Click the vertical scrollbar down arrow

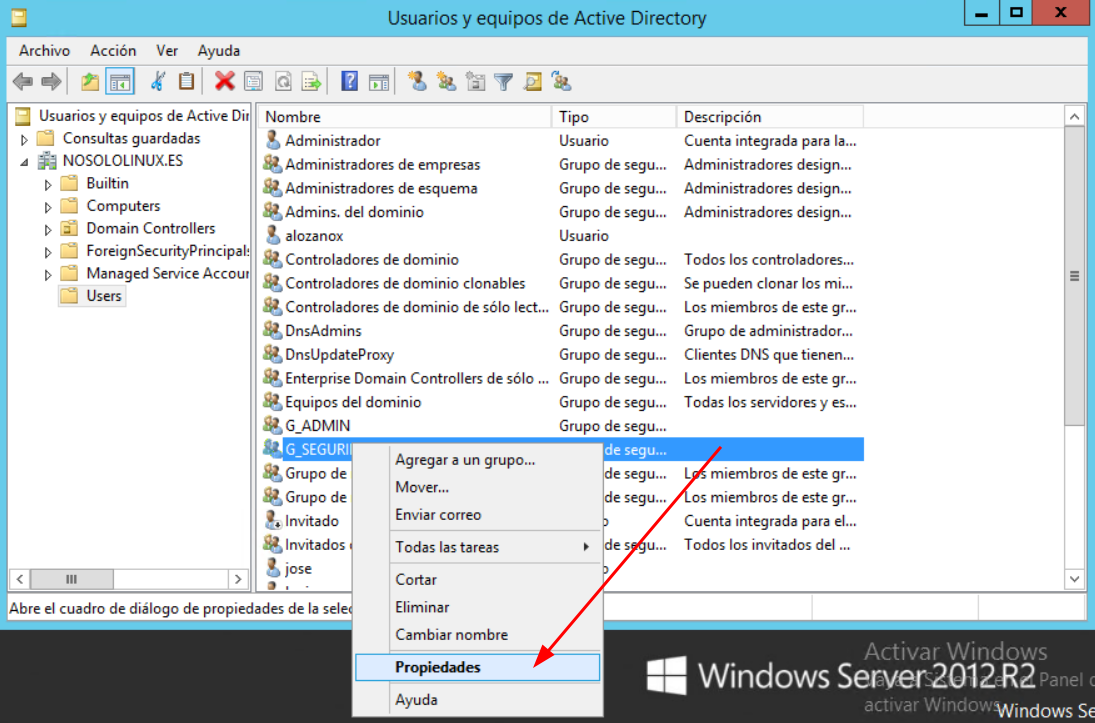point(1075,579)
